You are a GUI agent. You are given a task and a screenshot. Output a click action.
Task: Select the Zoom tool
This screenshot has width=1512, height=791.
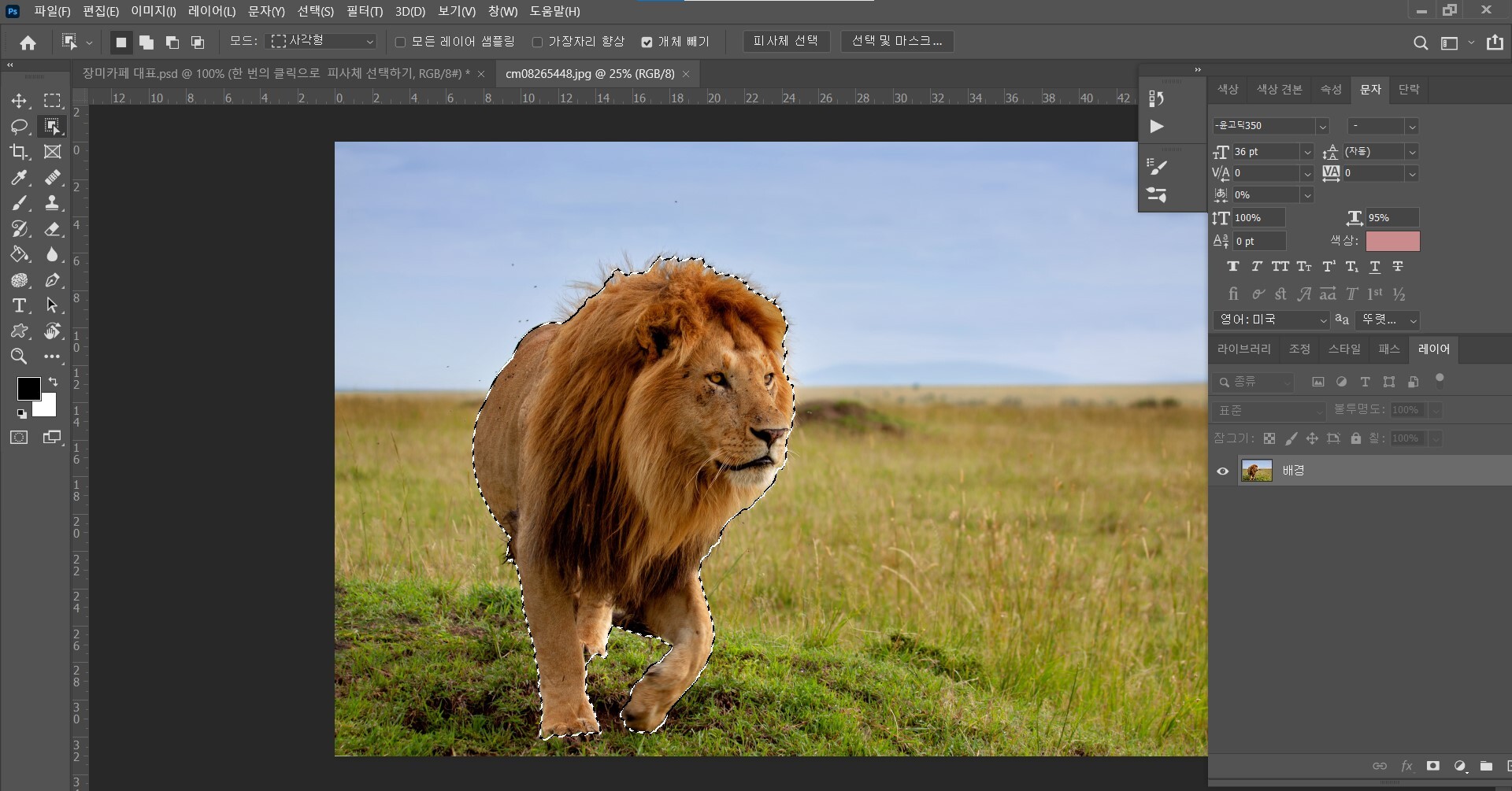pos(19,357)
